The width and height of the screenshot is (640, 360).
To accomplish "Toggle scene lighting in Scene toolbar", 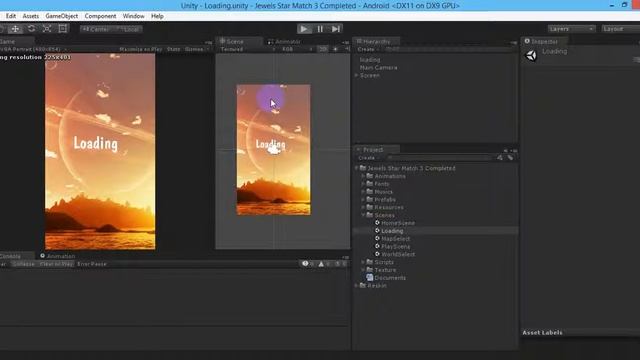I will 336,49.
